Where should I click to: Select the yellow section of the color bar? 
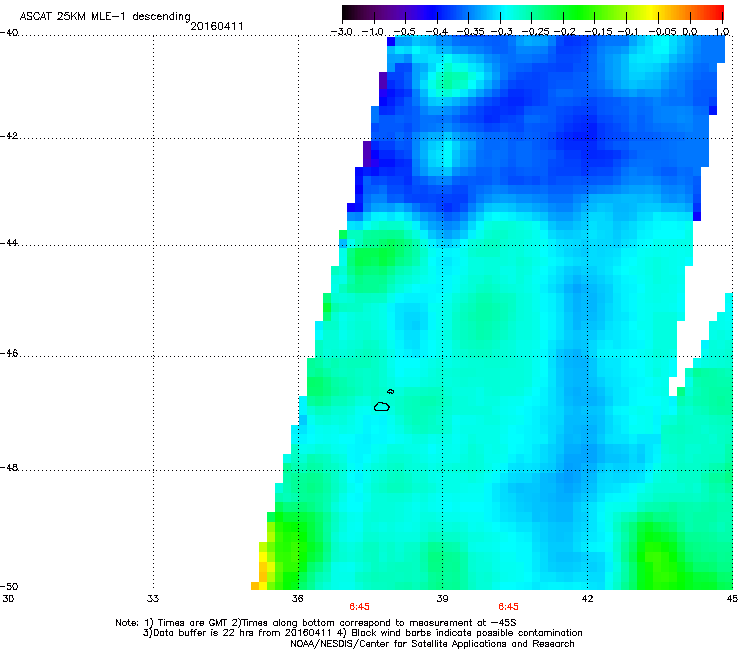[x=654, y=13]
